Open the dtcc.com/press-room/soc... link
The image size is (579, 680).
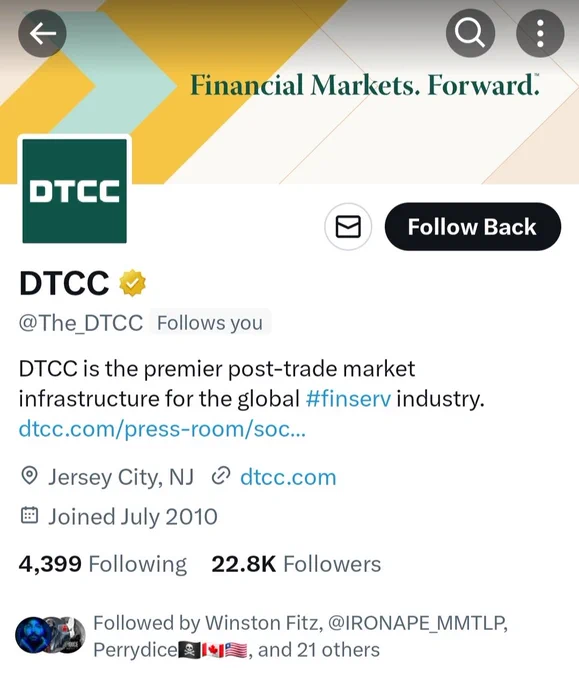pyautogui.click(x=162, y=429)
